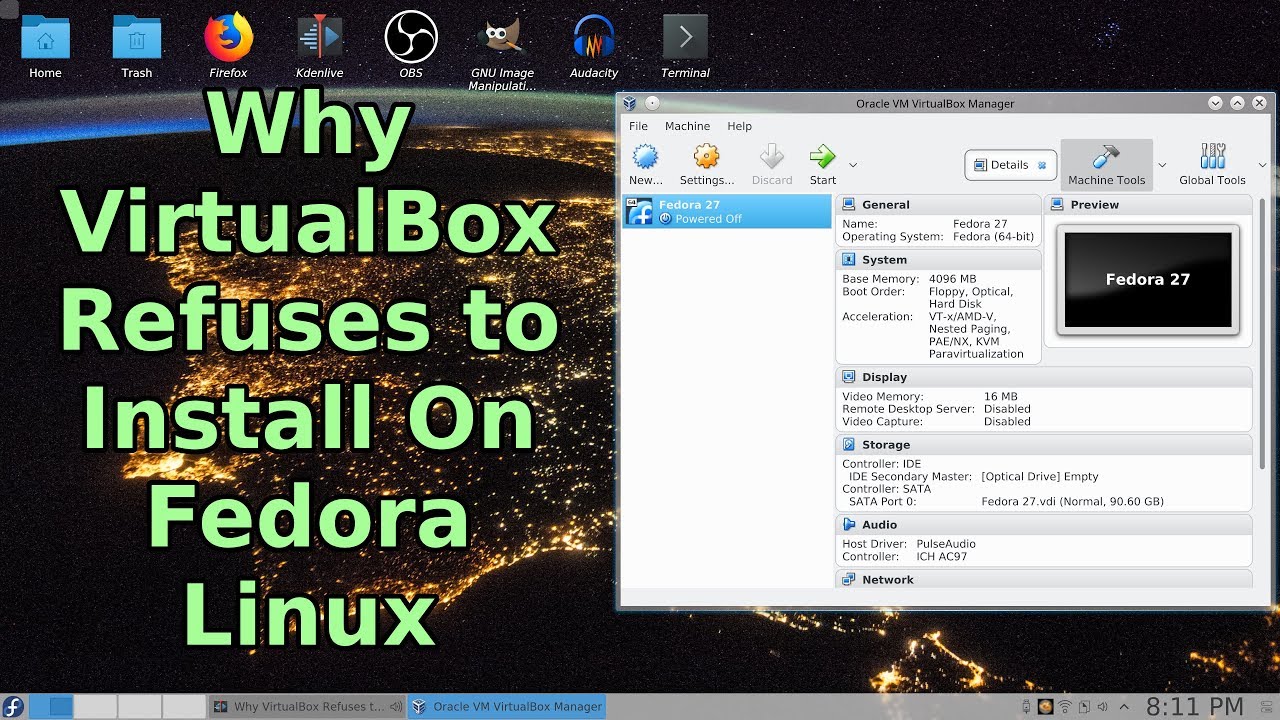Click Oracle VM VirtualBox Manager taskbar entry
Viewport: 1280px width, 720px height.
tap(507, 706)
